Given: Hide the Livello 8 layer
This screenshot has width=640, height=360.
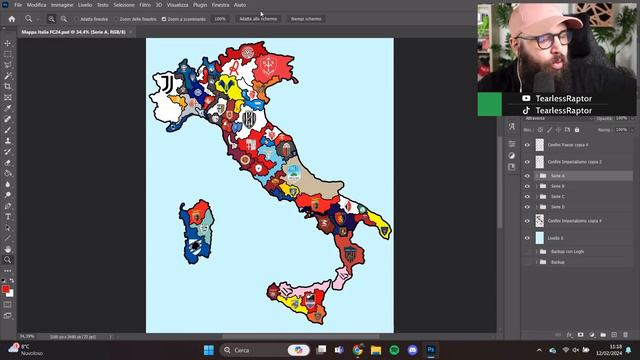Looking at the screenshot, I should (x=527, y=238).
